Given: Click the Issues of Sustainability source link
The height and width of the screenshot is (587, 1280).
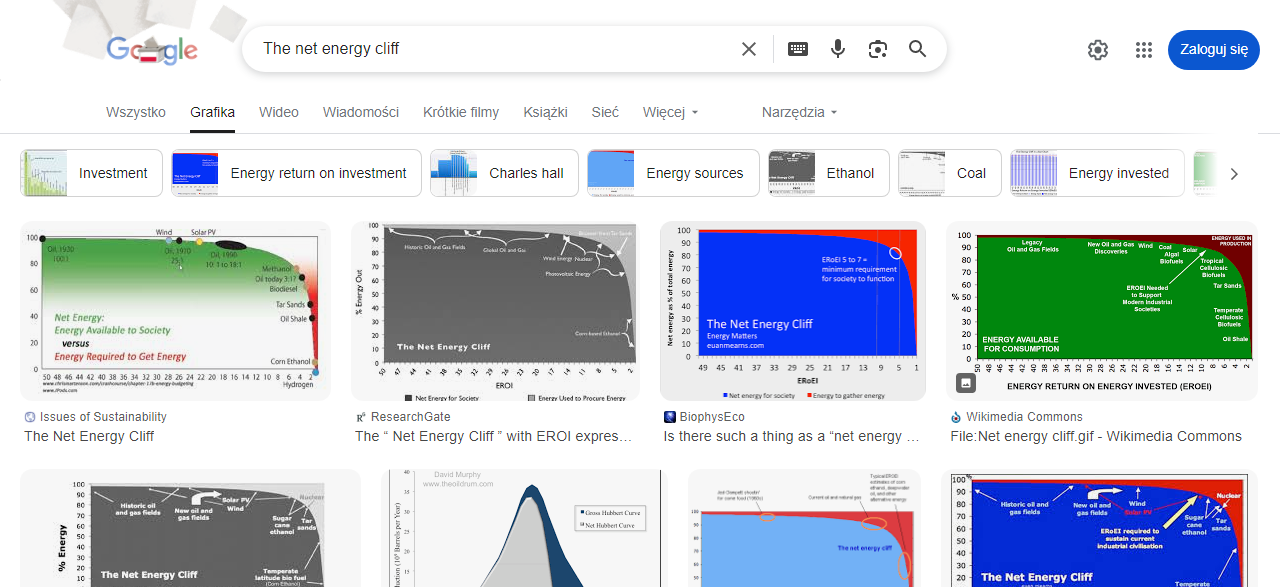Looking at the screenshot, I should (x=103, y=417).
